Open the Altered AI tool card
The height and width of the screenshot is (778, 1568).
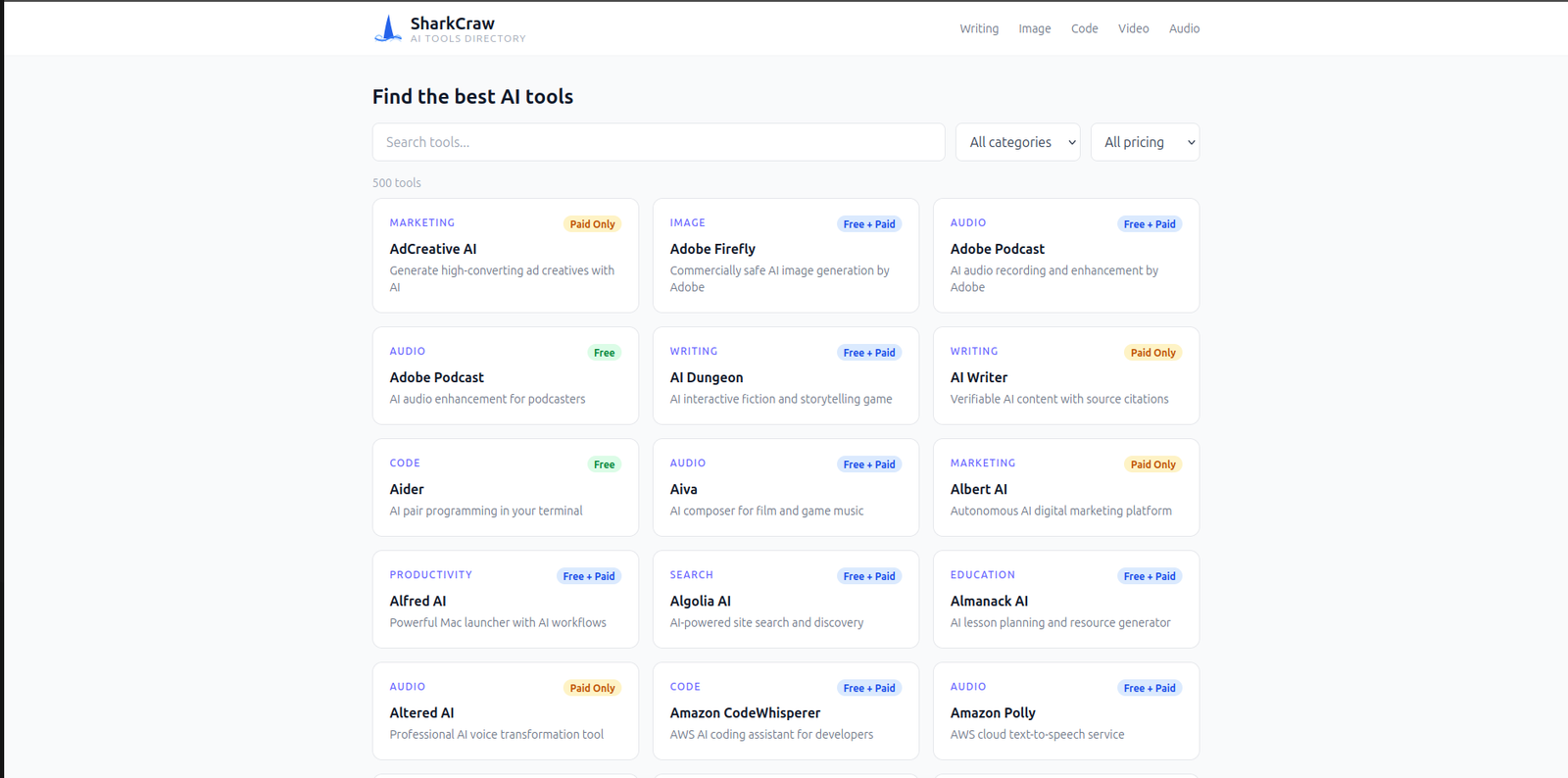(x=506, y=710)
